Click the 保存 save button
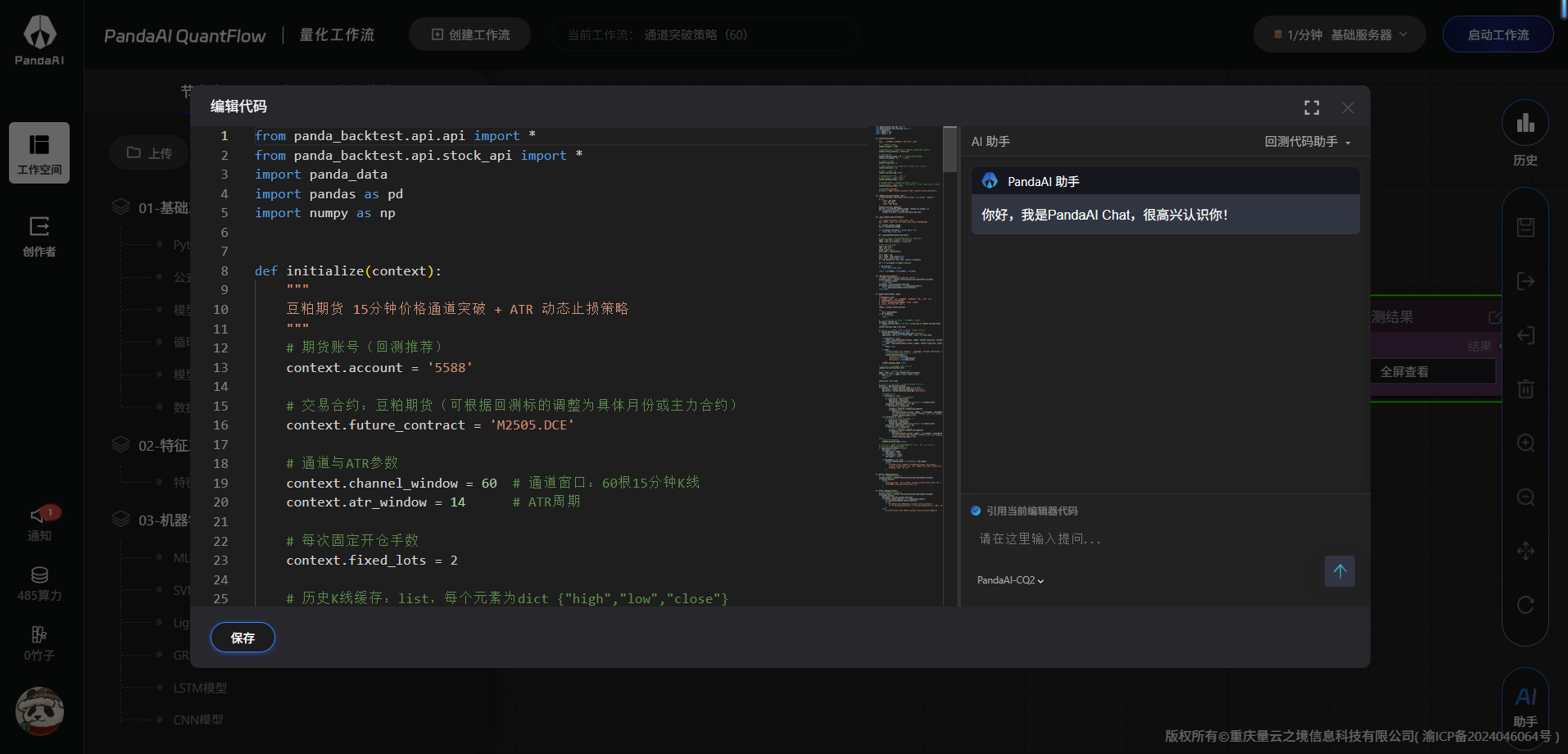This screenshot has height=754, width=1568. click(x=242, y=638)
